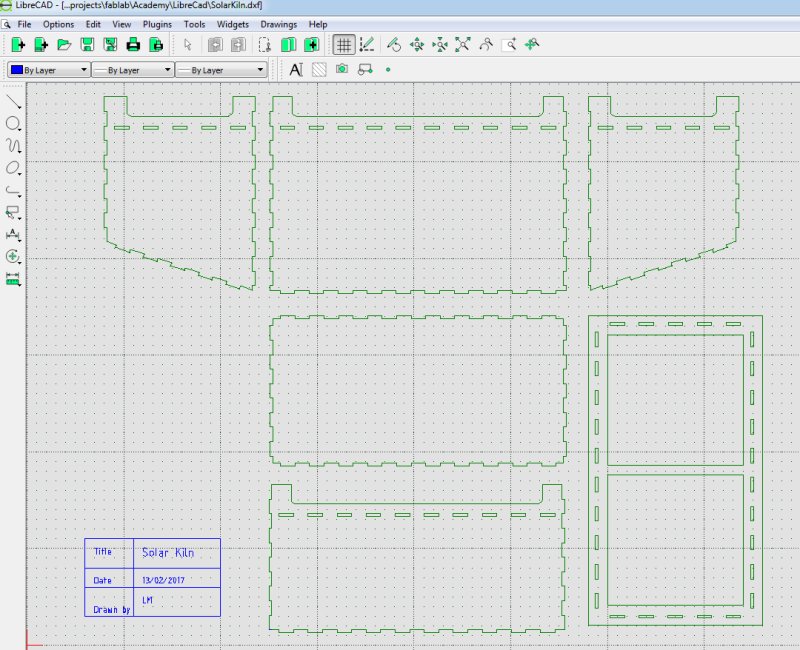Select the pointer arrow tool
This screenshot has width=800, height=650.
coord(188,45)
